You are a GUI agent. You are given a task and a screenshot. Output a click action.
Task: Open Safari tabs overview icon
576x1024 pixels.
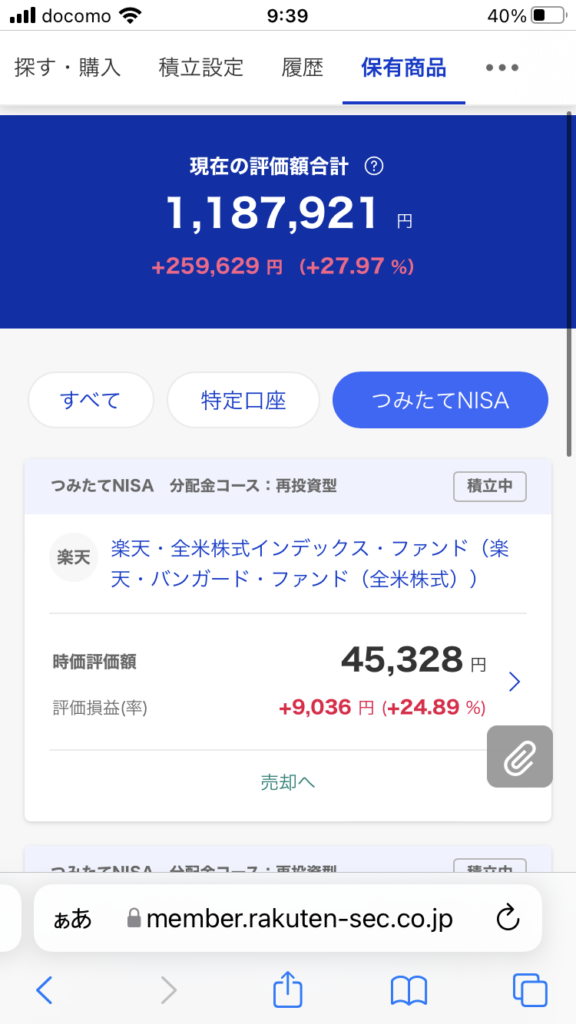[x=530, y=991]
